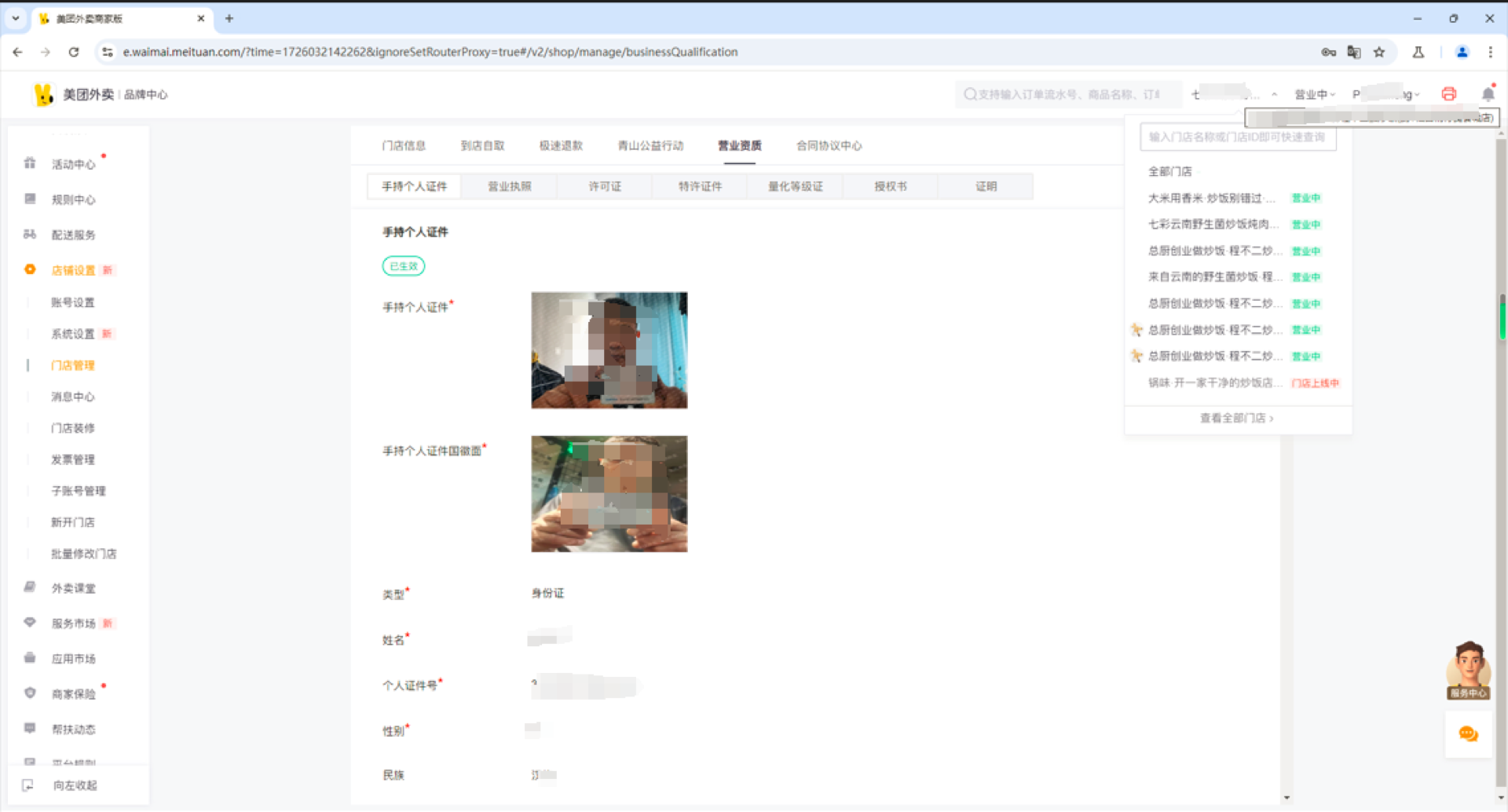Open 子账号管理 in sidebar

coord(79,491)
